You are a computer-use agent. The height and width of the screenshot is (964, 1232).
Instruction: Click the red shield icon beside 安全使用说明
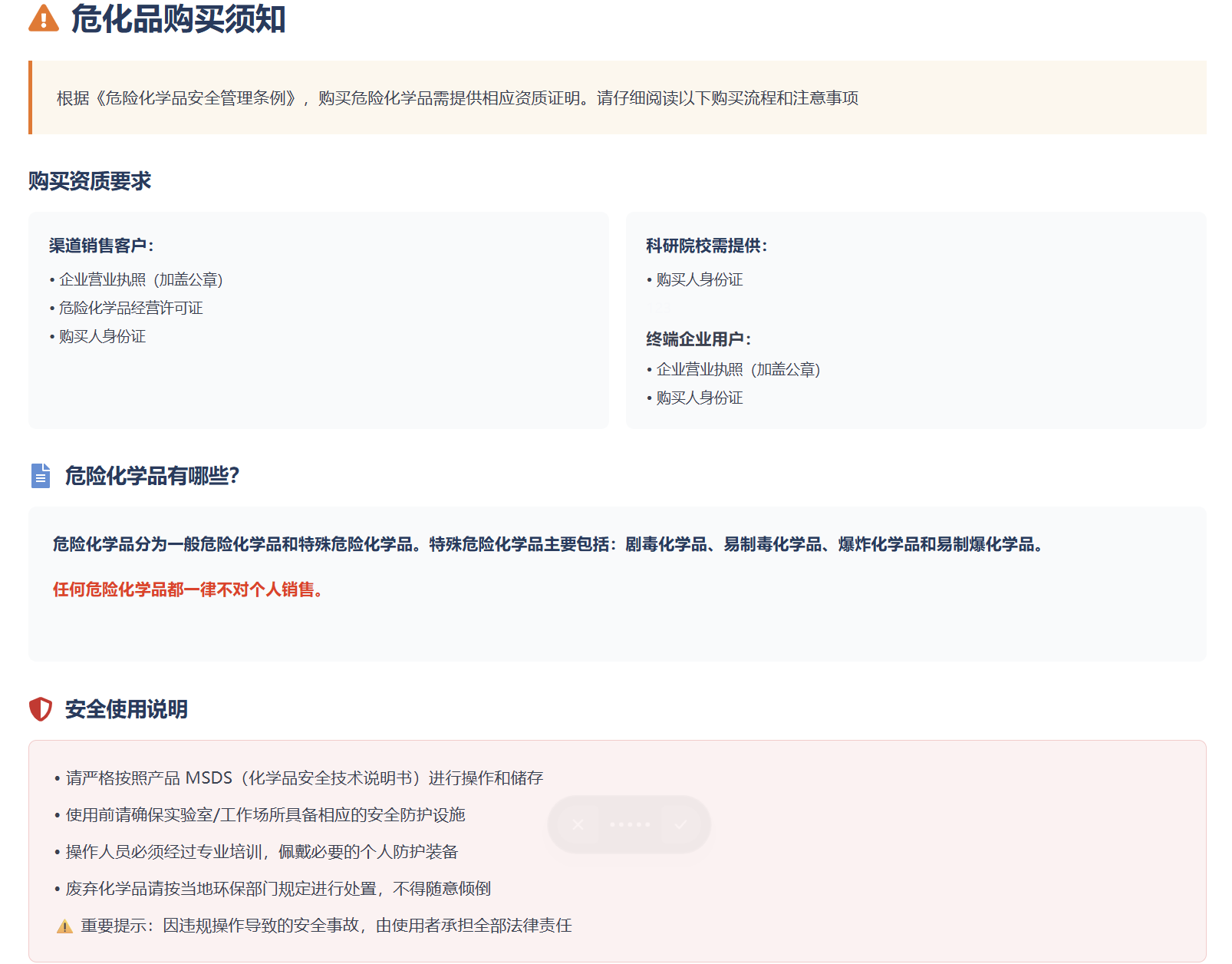click(41, 709)
